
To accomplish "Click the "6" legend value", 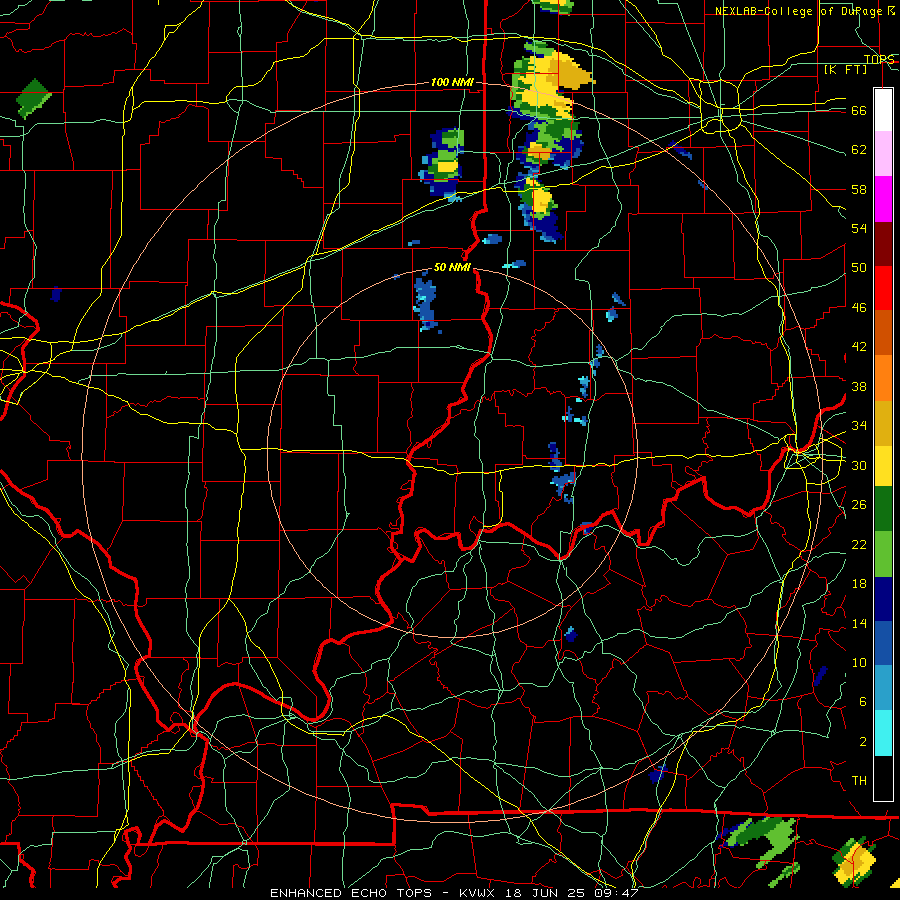I will [x=863, y=702].
